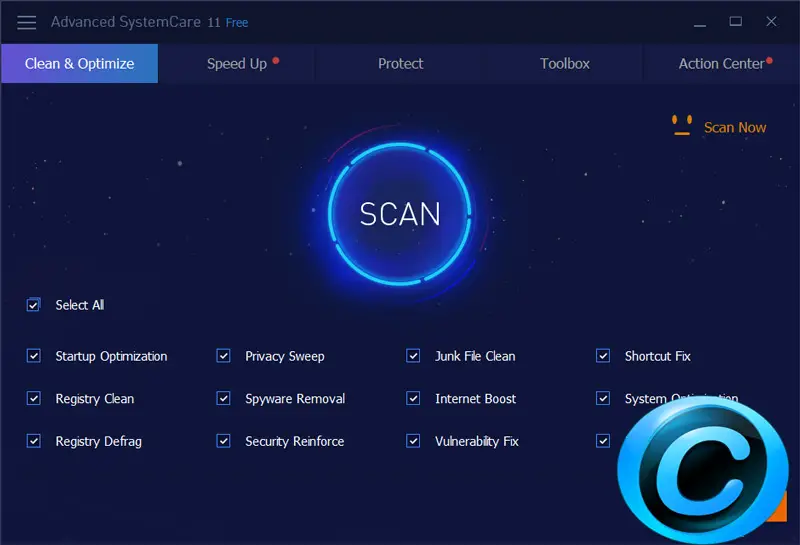Uncheck Privacy Sweep

tap(223, 356)
